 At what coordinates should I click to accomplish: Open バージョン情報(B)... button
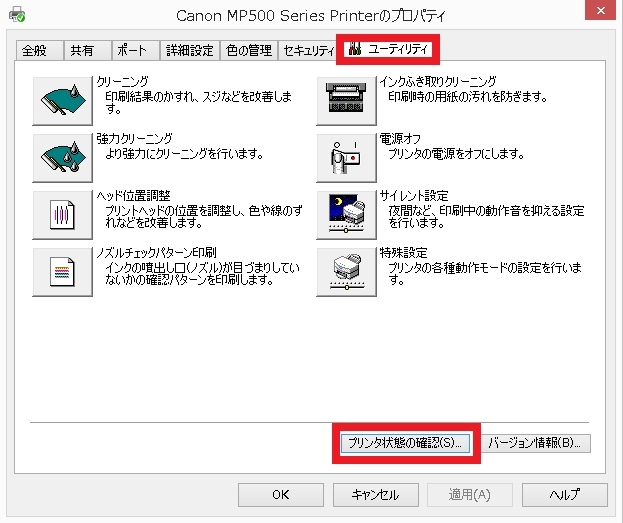[x=536, y=443]
